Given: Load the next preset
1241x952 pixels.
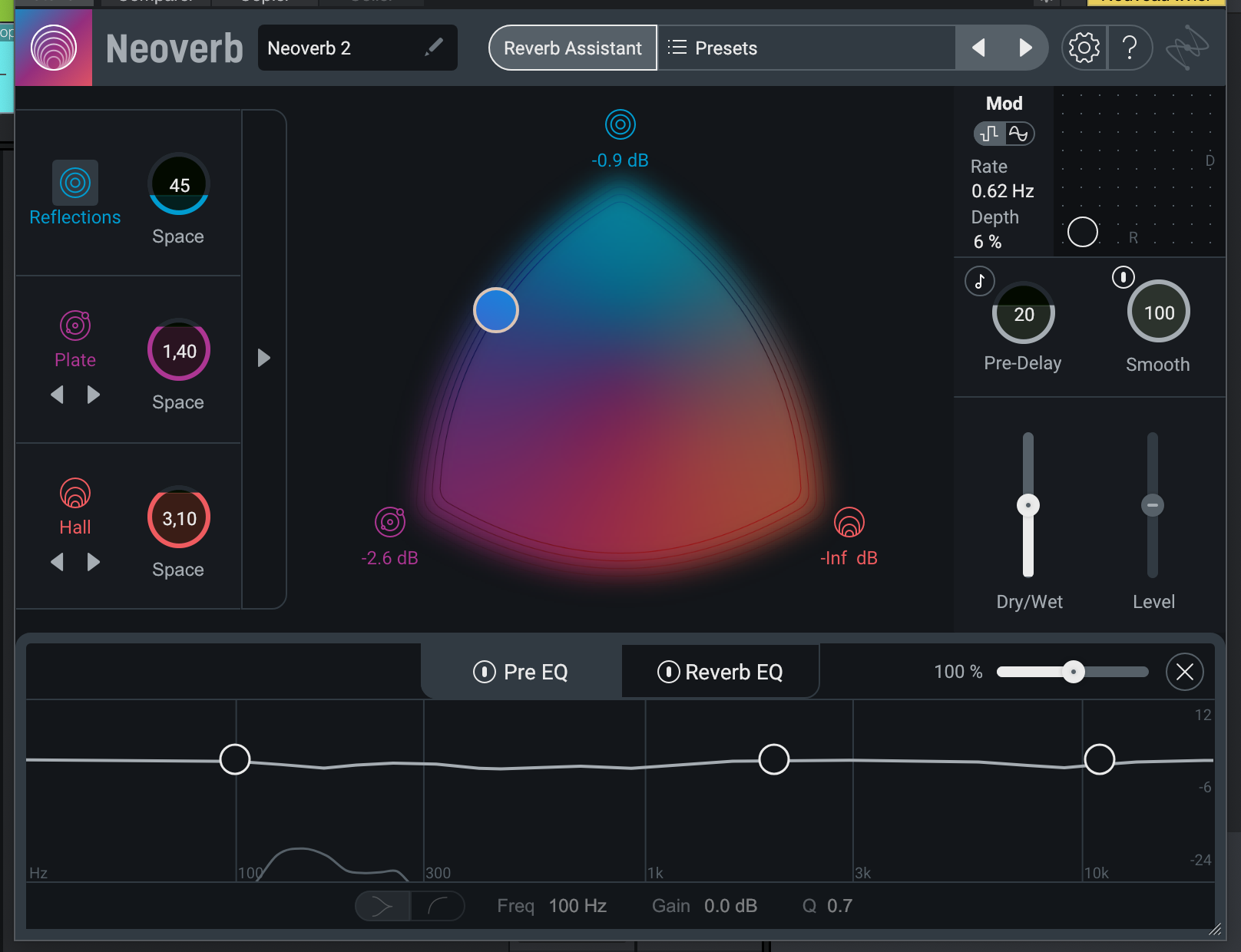Looking at the screenshot, I should pyautogui.click(x=1024, y=48).
